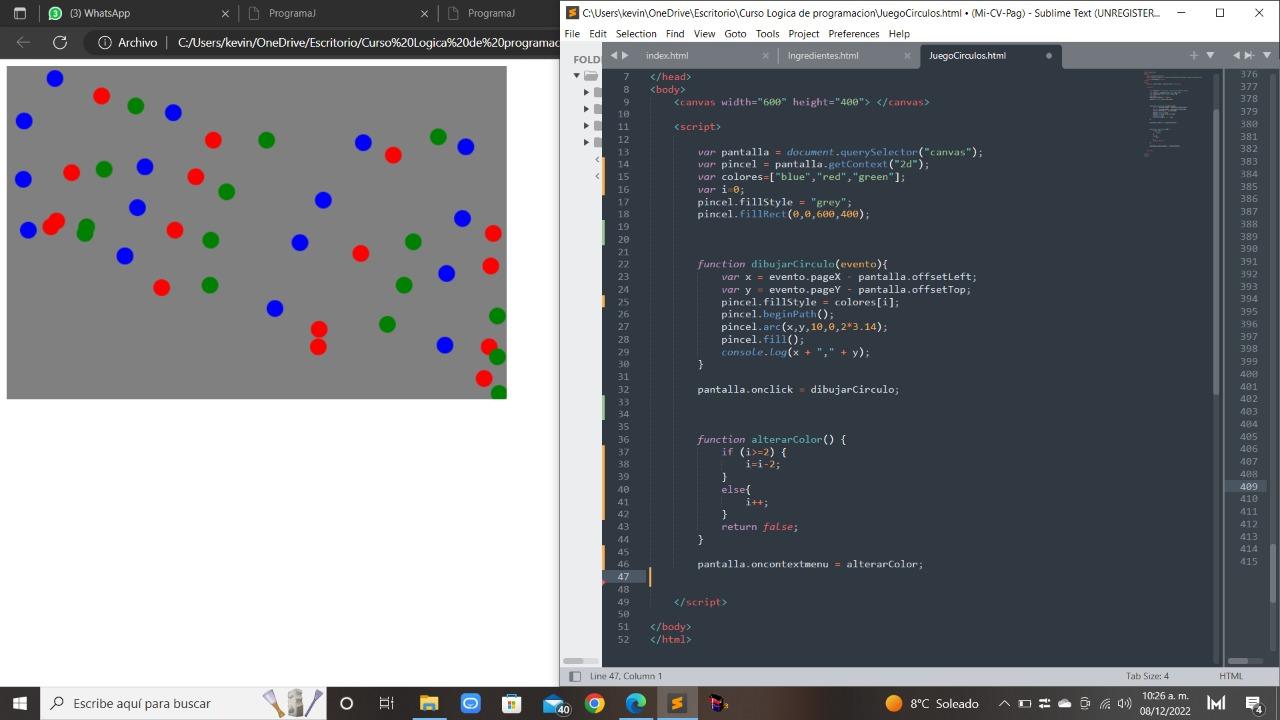Open the volume control in system tray
Screen dimensions: 1280x720
pos(1124,703)
